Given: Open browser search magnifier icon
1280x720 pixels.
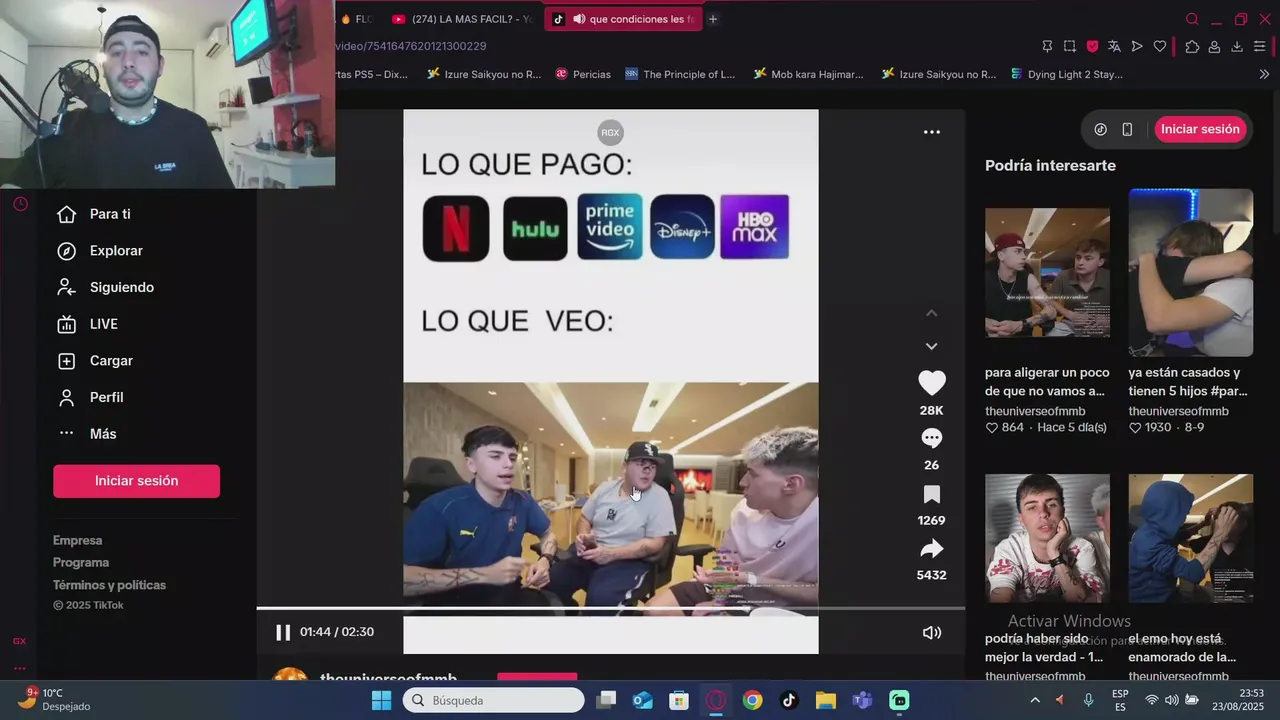Looking at the screenshot, I should pos(1191,19).
